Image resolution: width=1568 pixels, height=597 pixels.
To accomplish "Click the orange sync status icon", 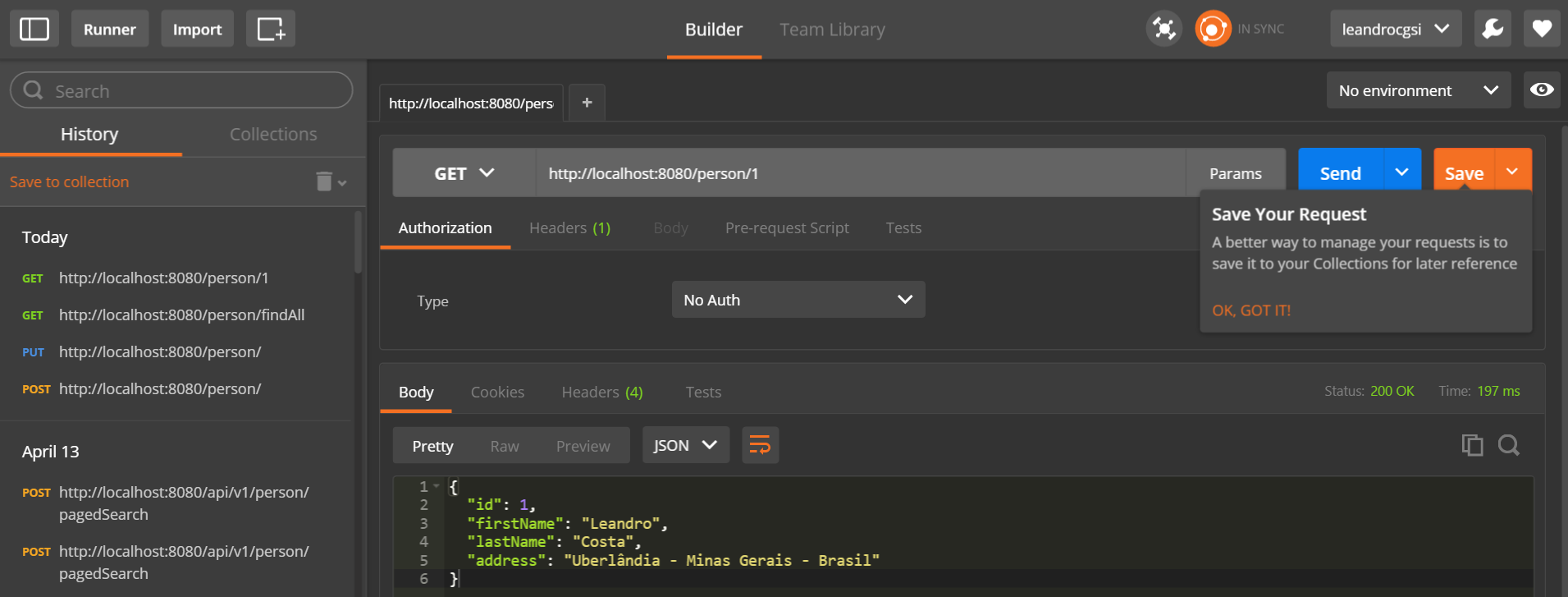I will (x=1213, y=29).
